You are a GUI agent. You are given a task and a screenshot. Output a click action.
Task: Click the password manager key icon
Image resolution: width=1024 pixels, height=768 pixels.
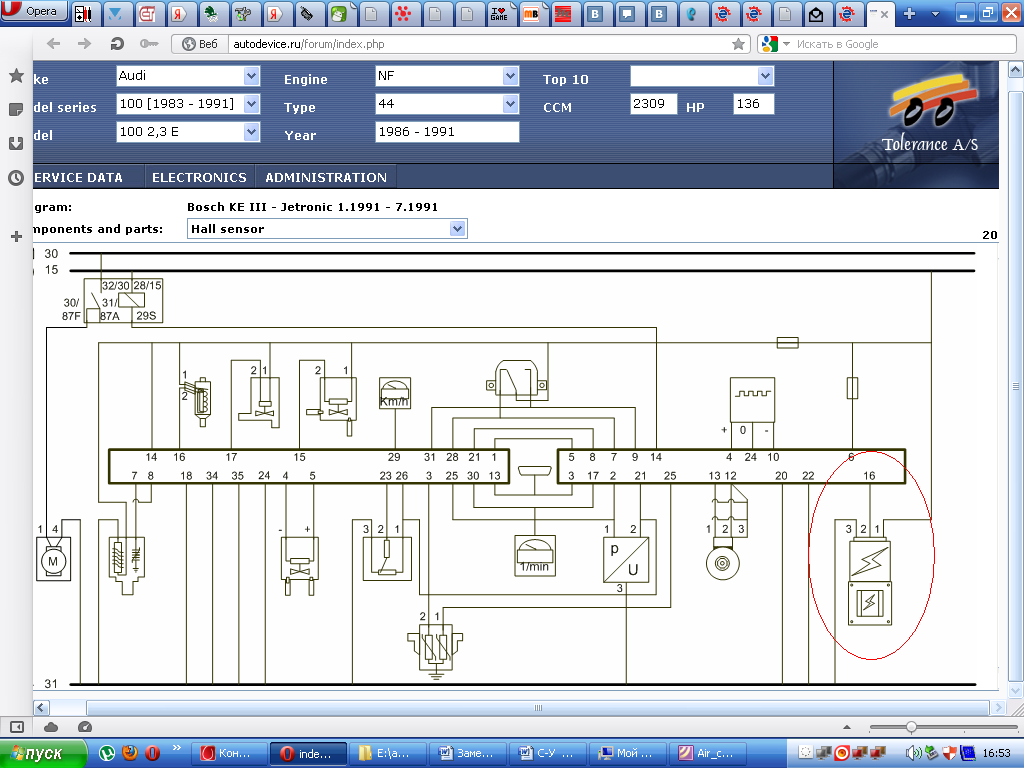149,44
